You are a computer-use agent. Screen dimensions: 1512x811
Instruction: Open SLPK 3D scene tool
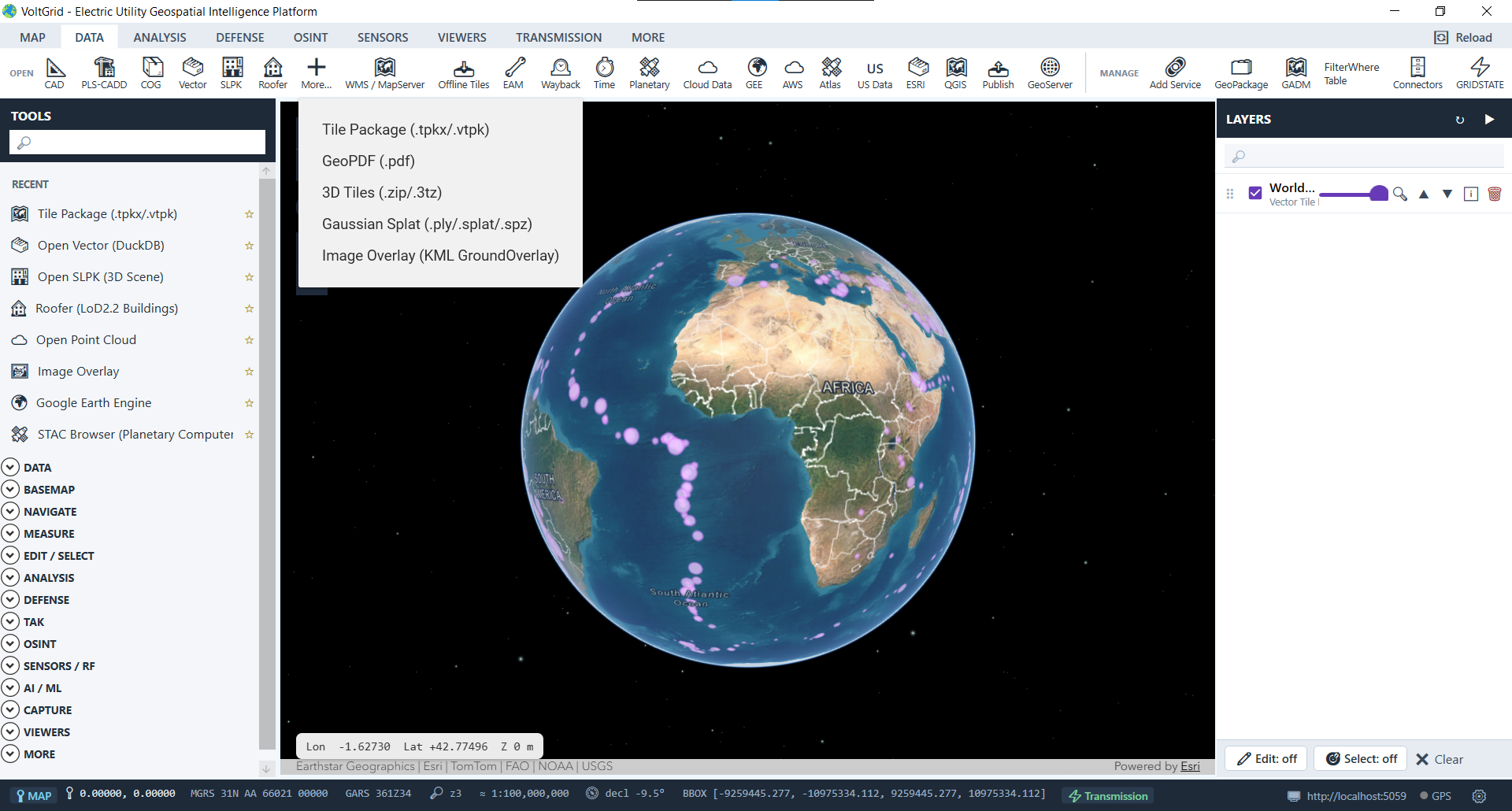click(x=232, y=73)
